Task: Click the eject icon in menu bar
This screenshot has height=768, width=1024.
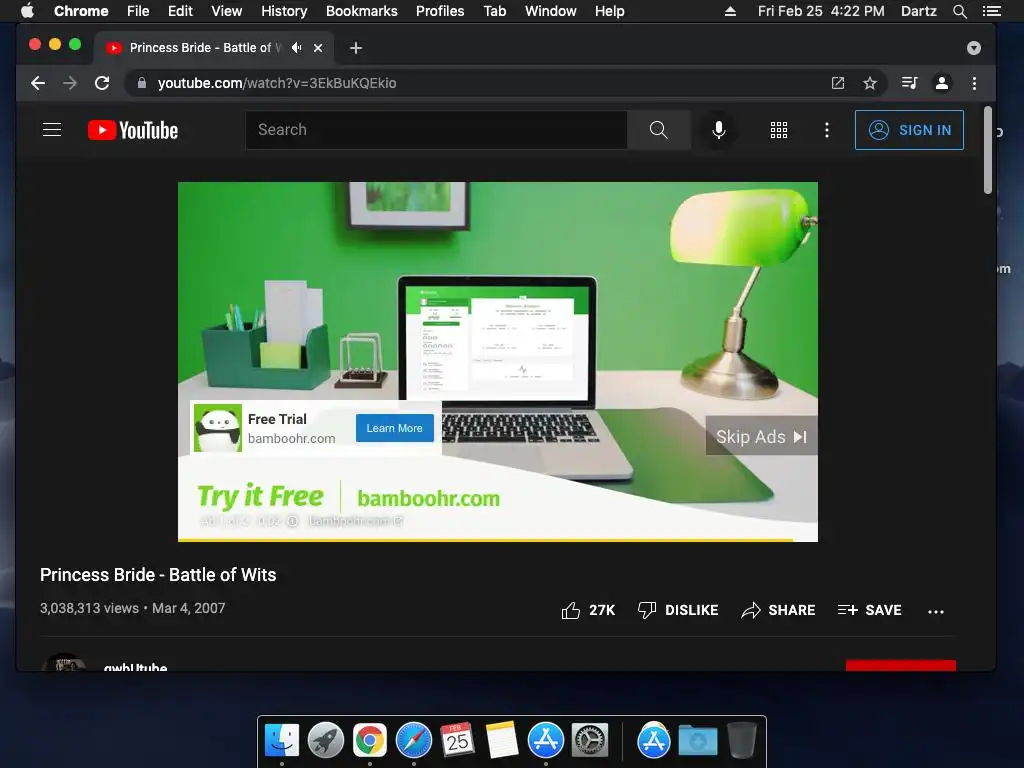Action: [x=730, y=11]
